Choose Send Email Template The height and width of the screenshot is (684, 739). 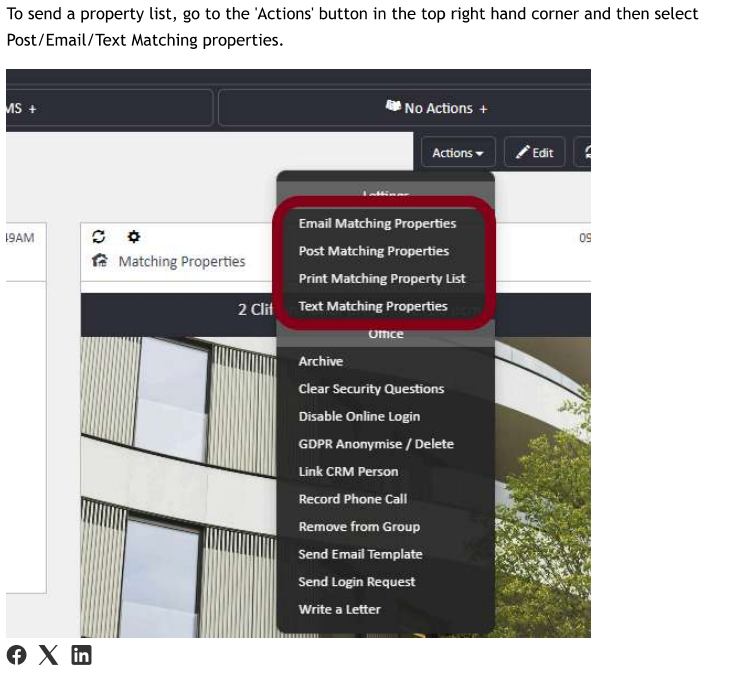[x=360, y=554]
